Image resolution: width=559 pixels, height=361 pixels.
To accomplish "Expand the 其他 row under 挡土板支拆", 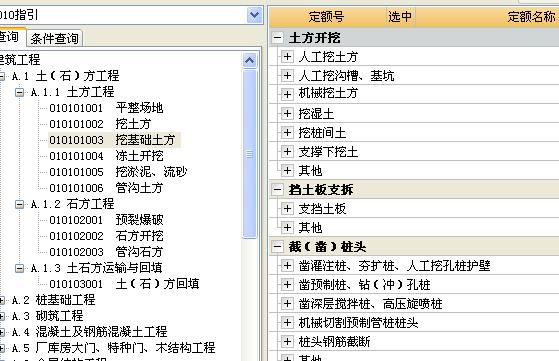I will tap(287, 227).
